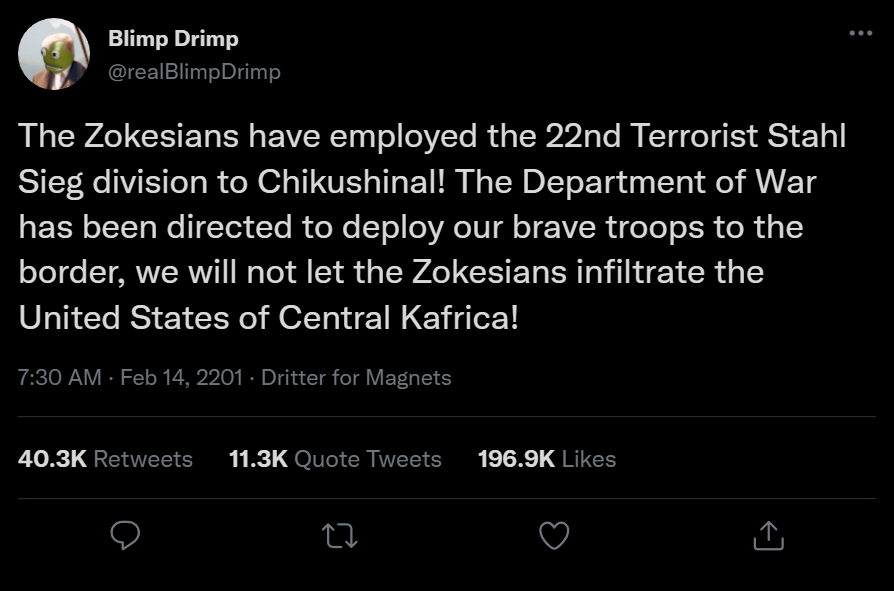Click the @realBlimpDrimp handle
Viewport: 894px width, 591px height.
193,71
